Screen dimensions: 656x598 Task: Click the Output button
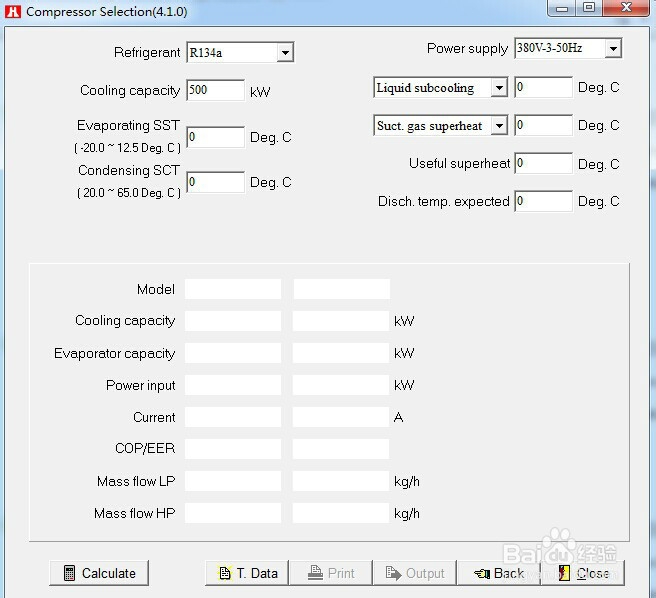click(415, 573)
